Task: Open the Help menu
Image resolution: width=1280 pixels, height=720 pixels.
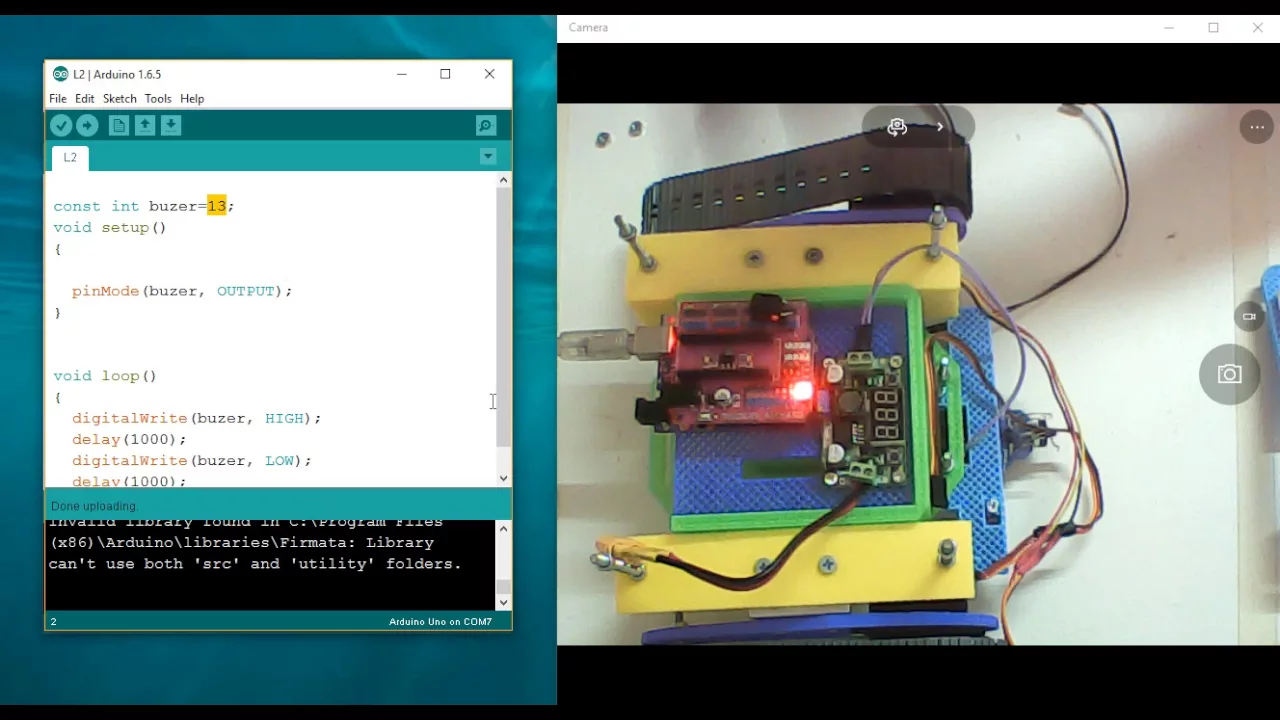Action: click(192, 99)
